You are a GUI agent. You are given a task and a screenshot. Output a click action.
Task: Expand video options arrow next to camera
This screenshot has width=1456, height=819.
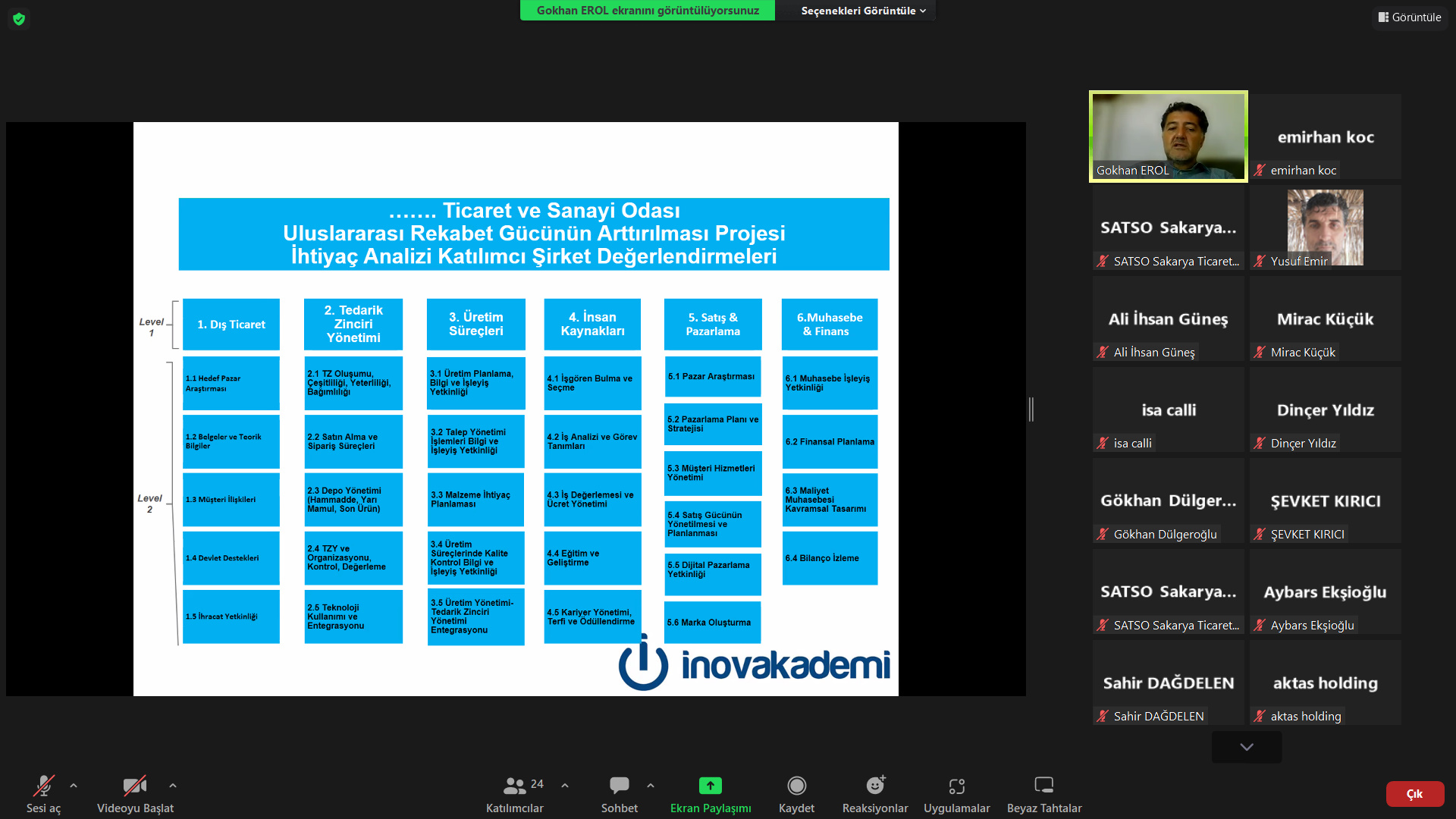click(173, 786)
